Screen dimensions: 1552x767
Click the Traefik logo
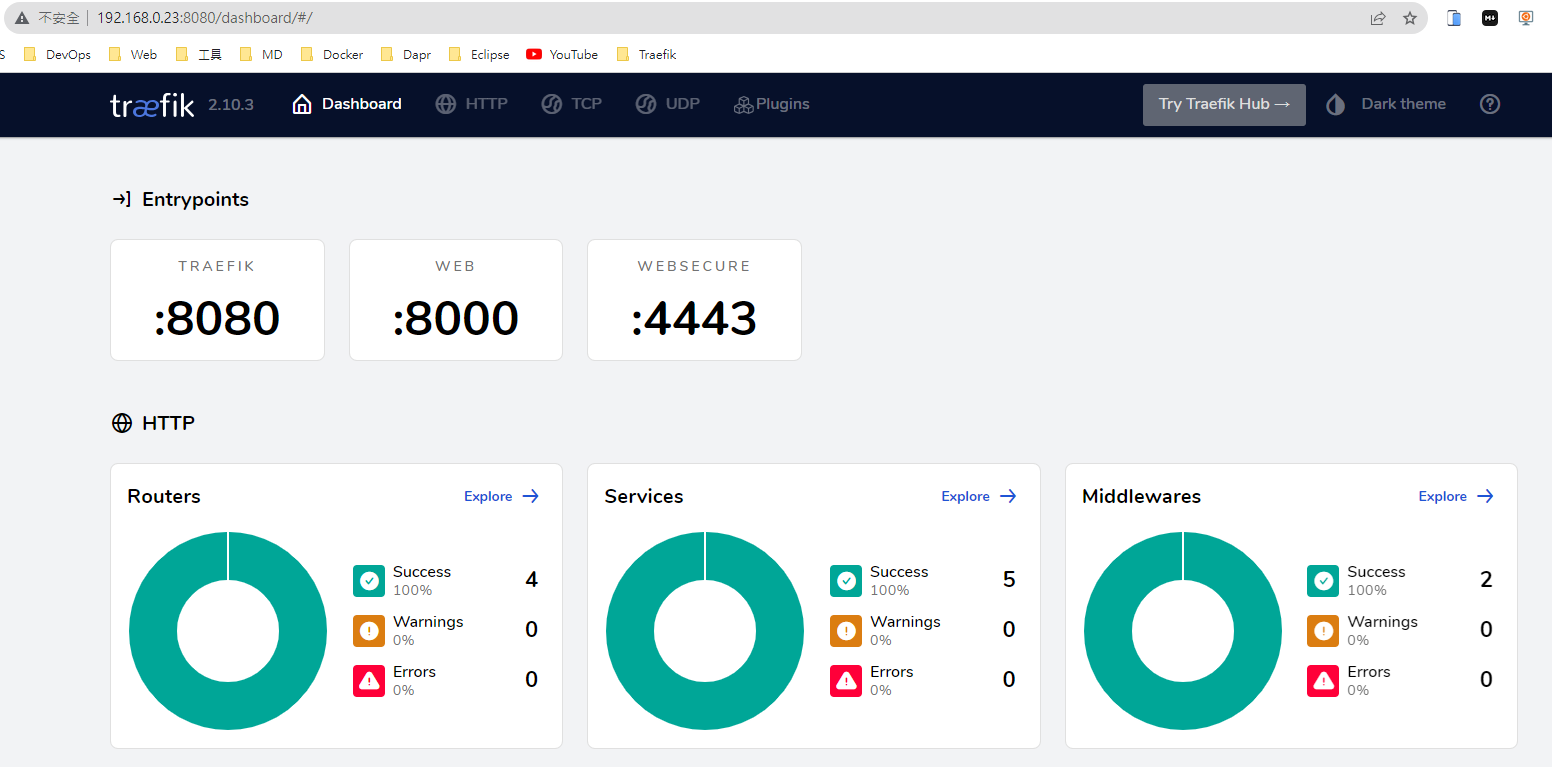[x=152, y=105]
